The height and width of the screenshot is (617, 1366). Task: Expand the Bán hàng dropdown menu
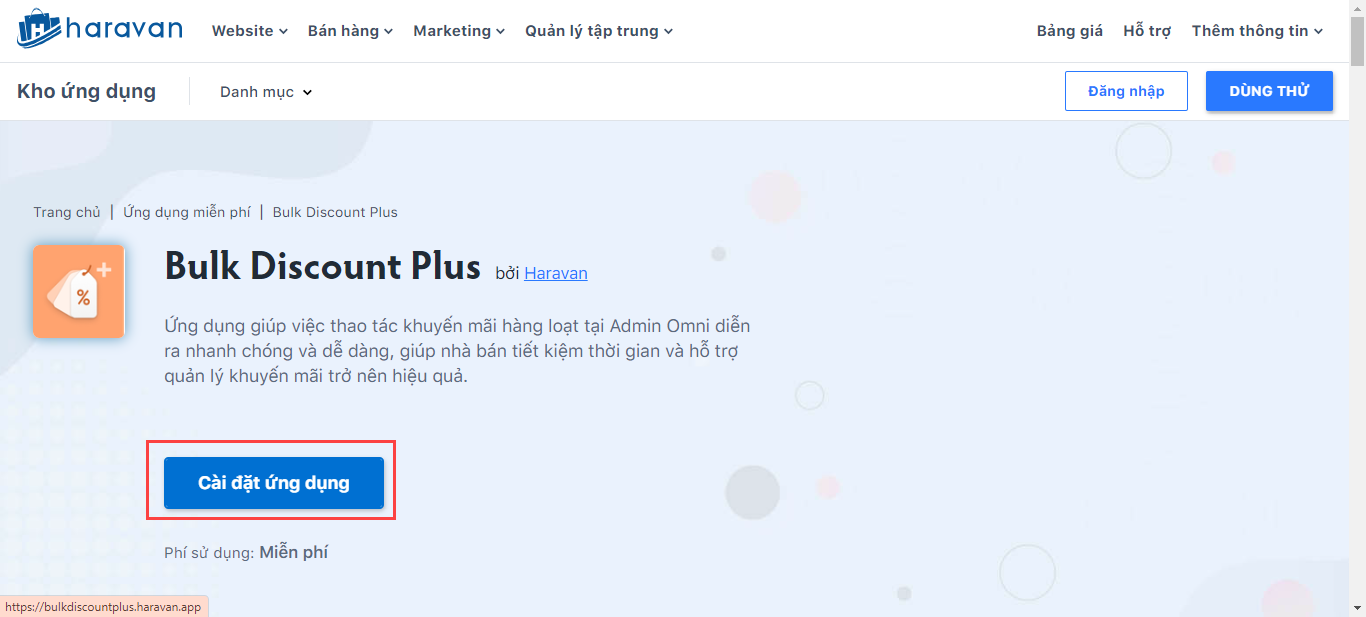click(351, 31)
